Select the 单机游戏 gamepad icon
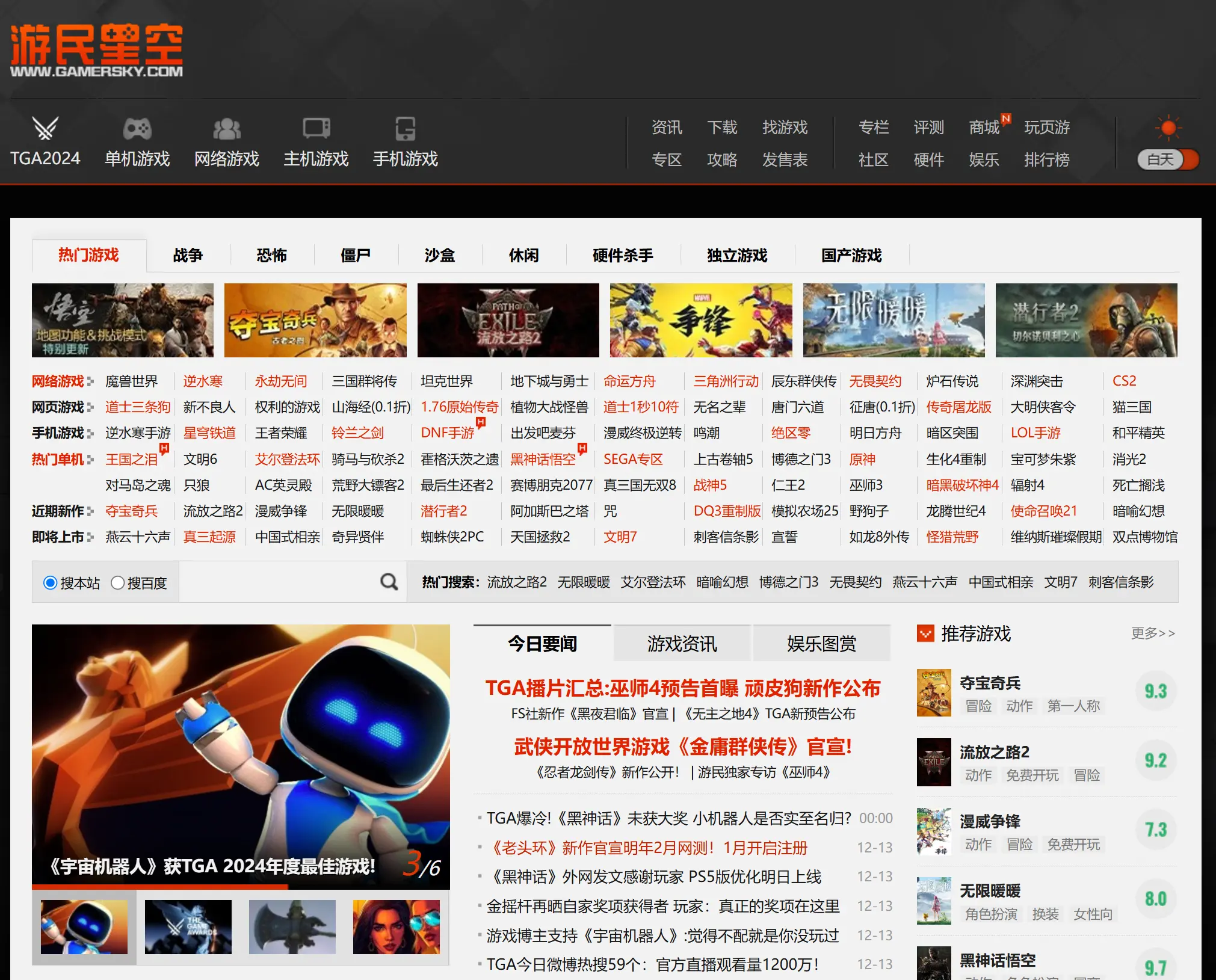This screenshot has height=980, width=1216. 137,128
